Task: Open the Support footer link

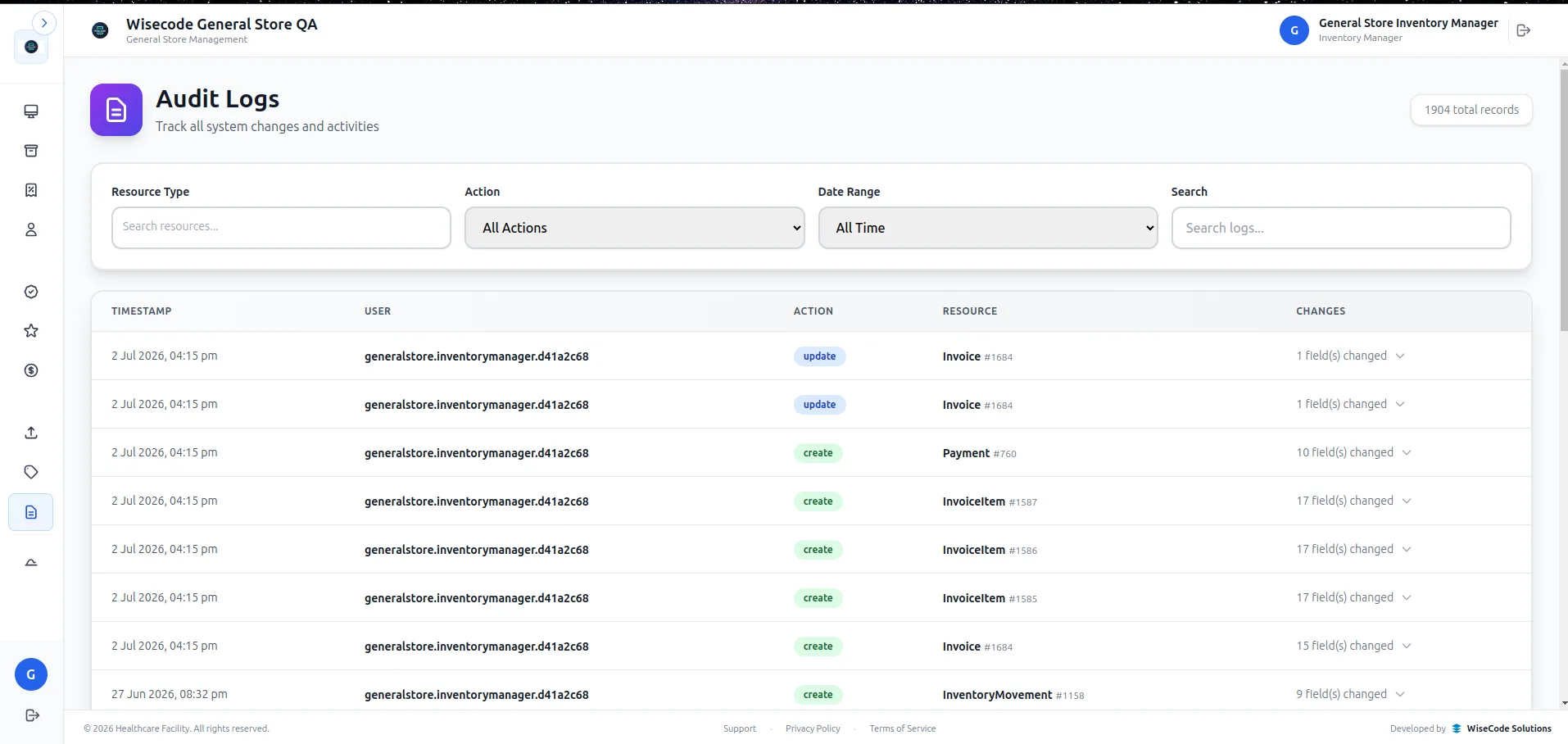Action: tap(740, 728)
